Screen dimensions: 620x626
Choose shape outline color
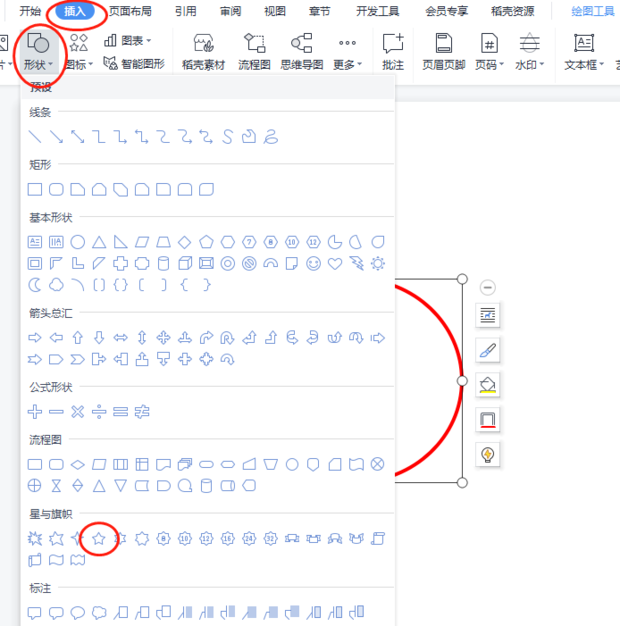(487, 420)
